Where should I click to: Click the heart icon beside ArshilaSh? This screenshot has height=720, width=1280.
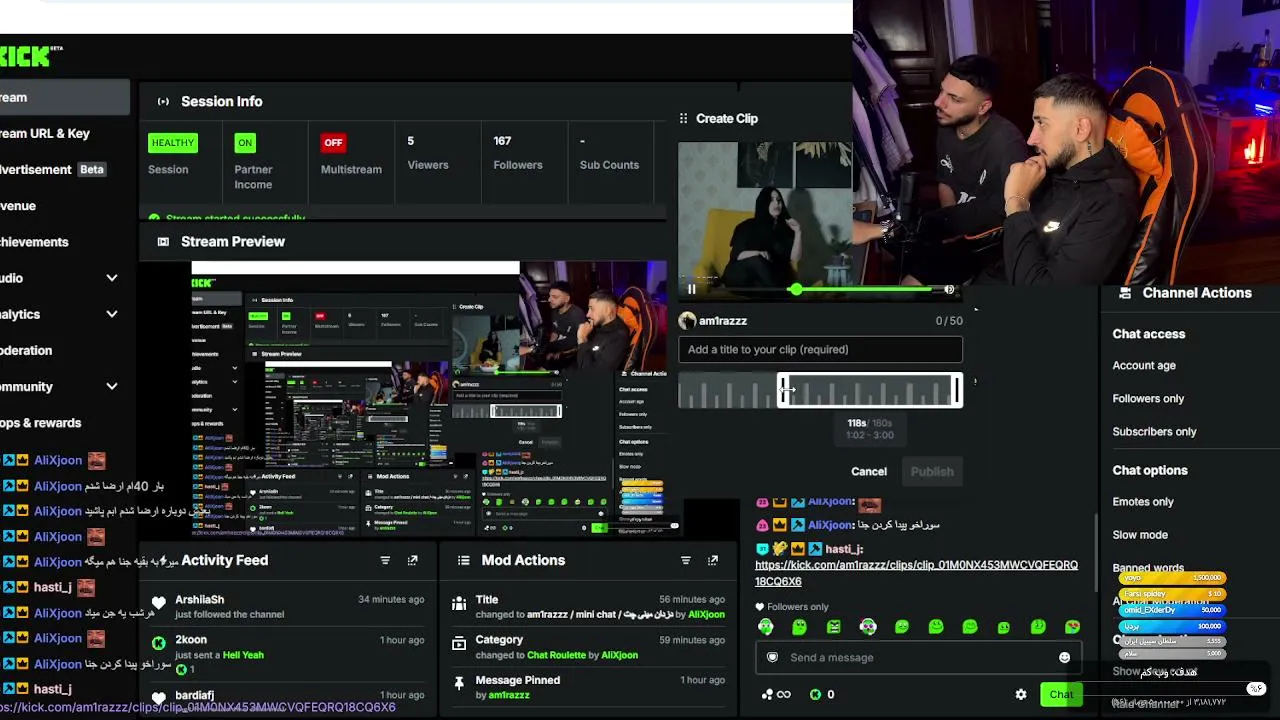(x=158, y=603)
